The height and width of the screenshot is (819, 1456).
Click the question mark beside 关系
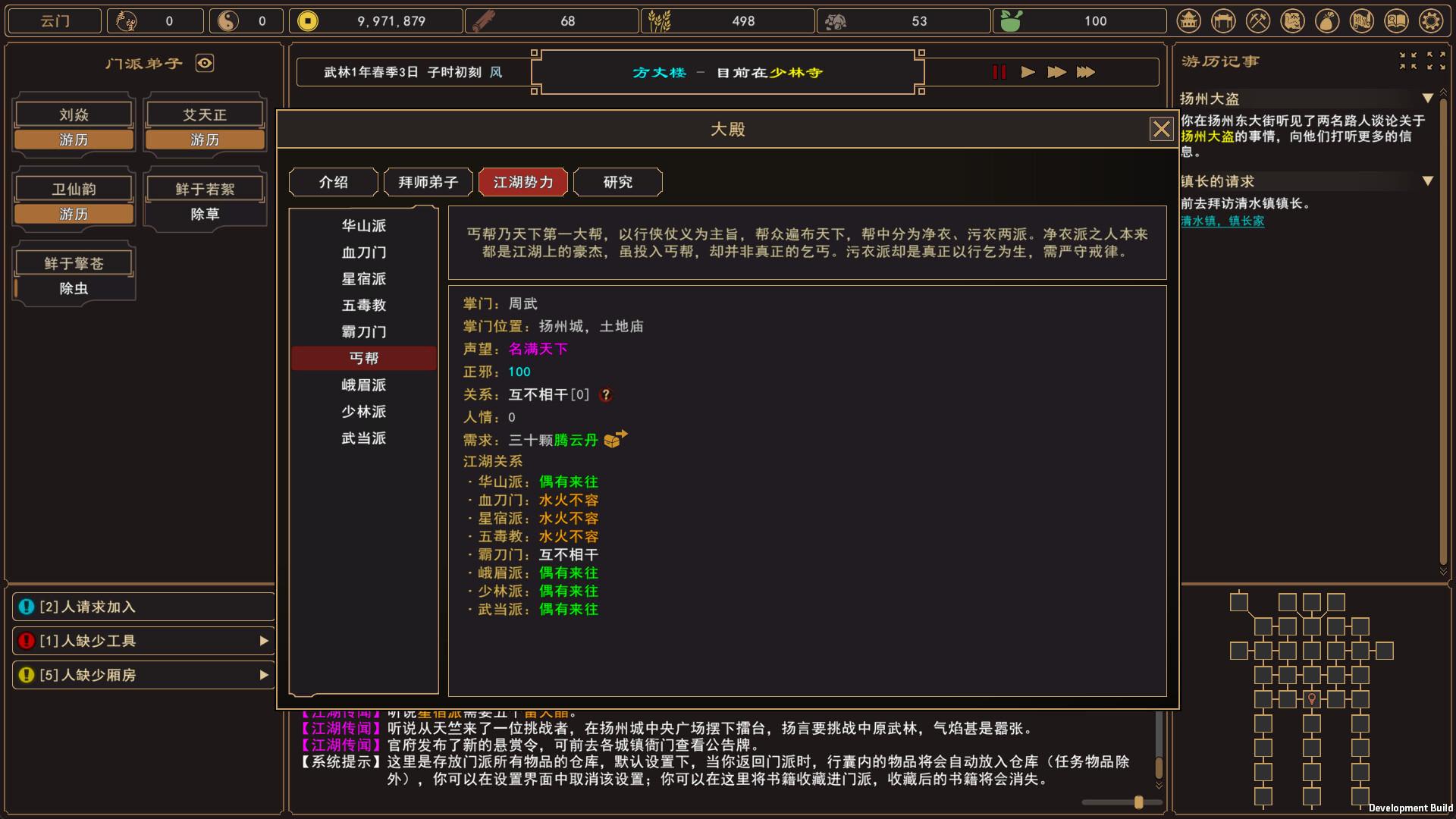pyautogui.click(x=605, y=394)
